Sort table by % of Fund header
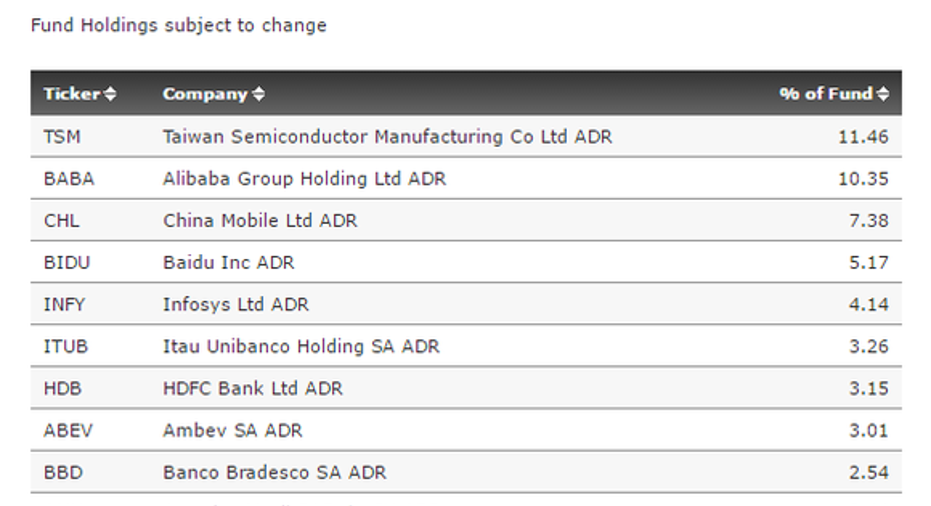Screen dimensions: 931x506 pyautogui.click(x=826, y=94)
